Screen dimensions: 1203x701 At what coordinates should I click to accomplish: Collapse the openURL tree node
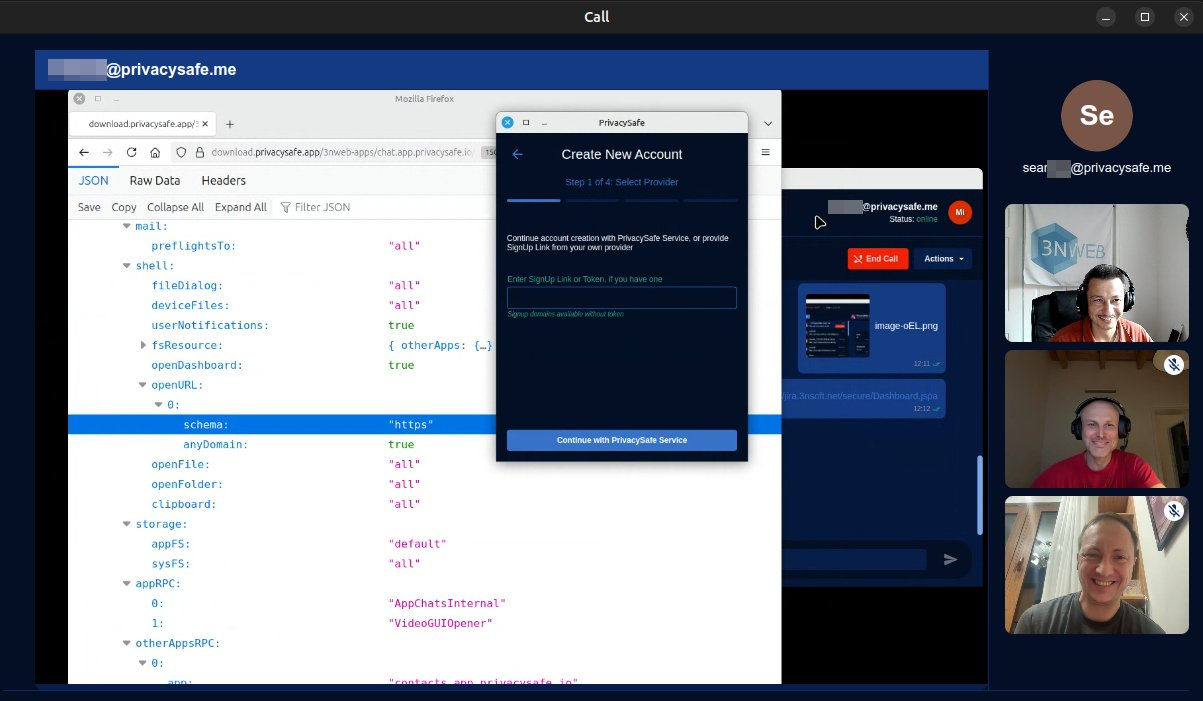[143, 385]
